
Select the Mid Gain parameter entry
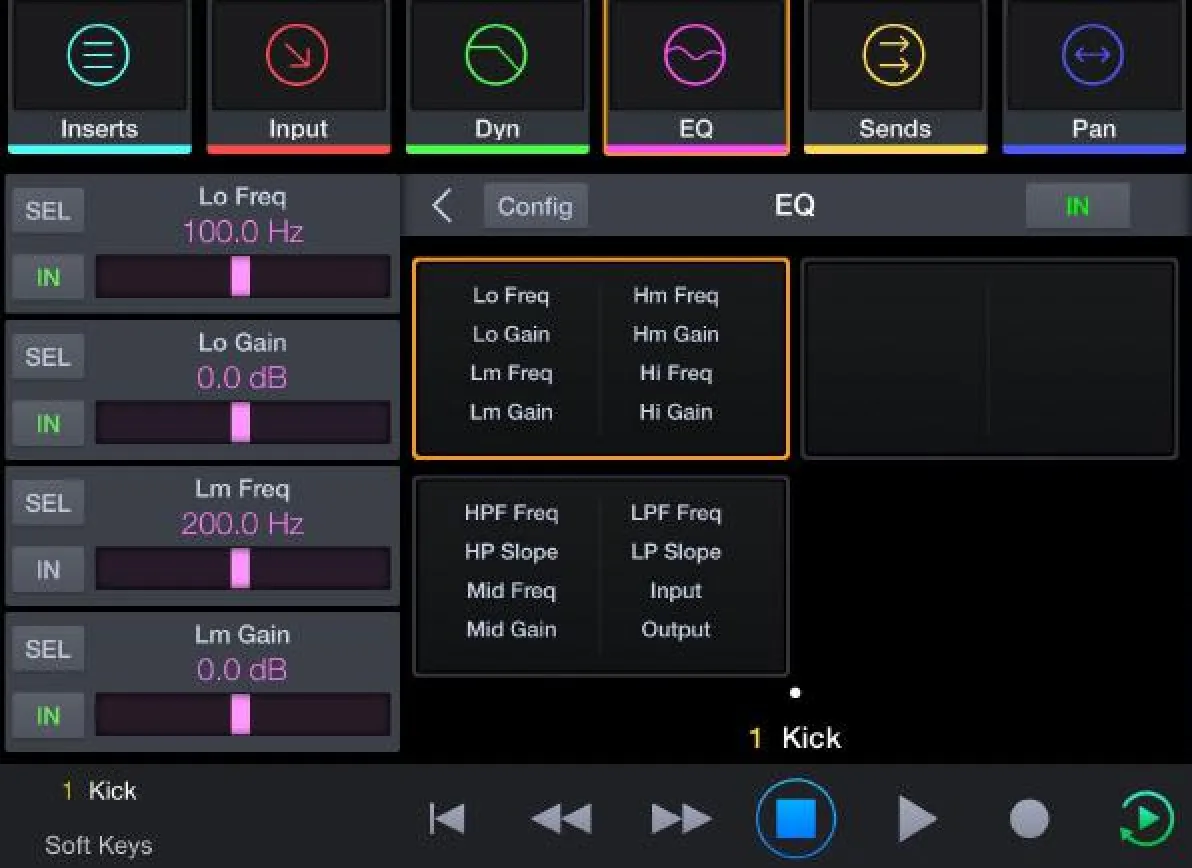pyautogui.click(x=512, y=629)
